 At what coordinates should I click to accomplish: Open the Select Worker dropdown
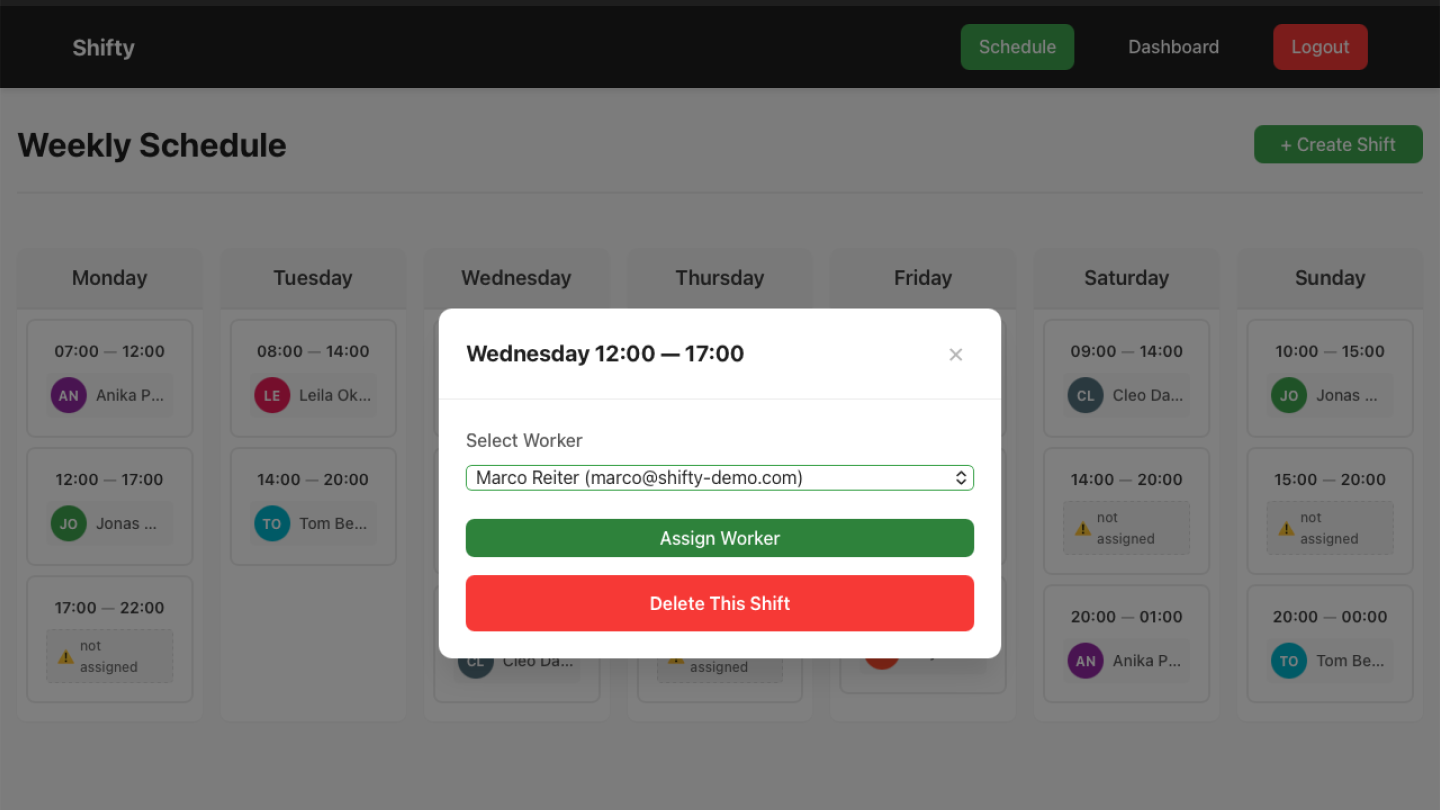pos(720,478)
